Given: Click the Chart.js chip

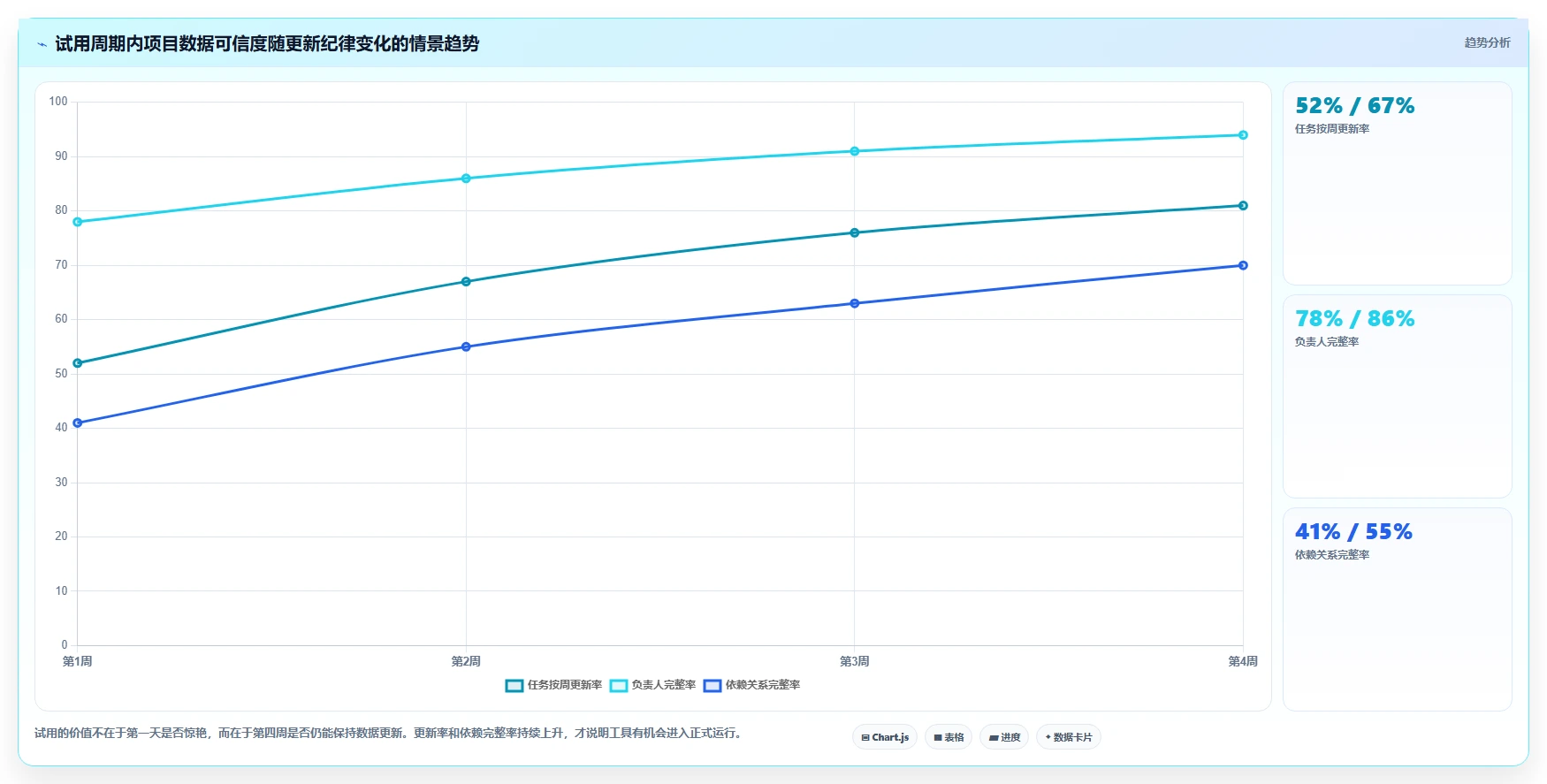Looking at the screenshot, I should point(885,737).
